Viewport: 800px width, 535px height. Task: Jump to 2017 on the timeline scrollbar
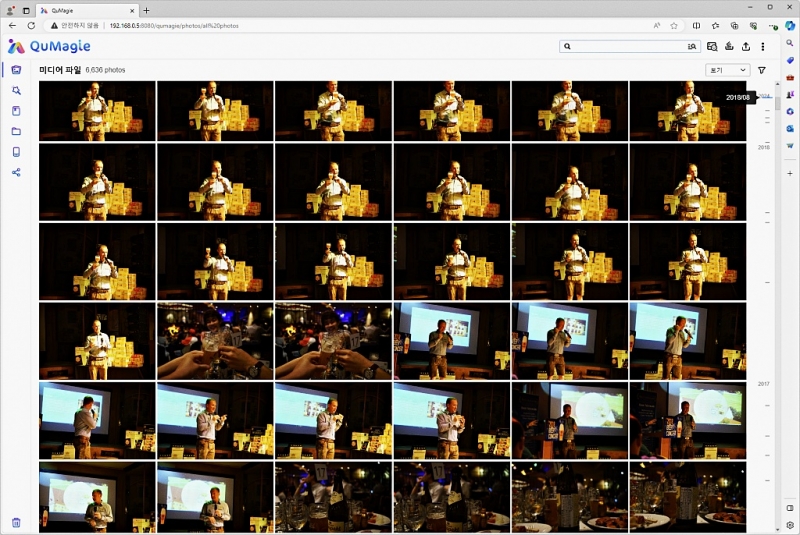tap(764, 384)
